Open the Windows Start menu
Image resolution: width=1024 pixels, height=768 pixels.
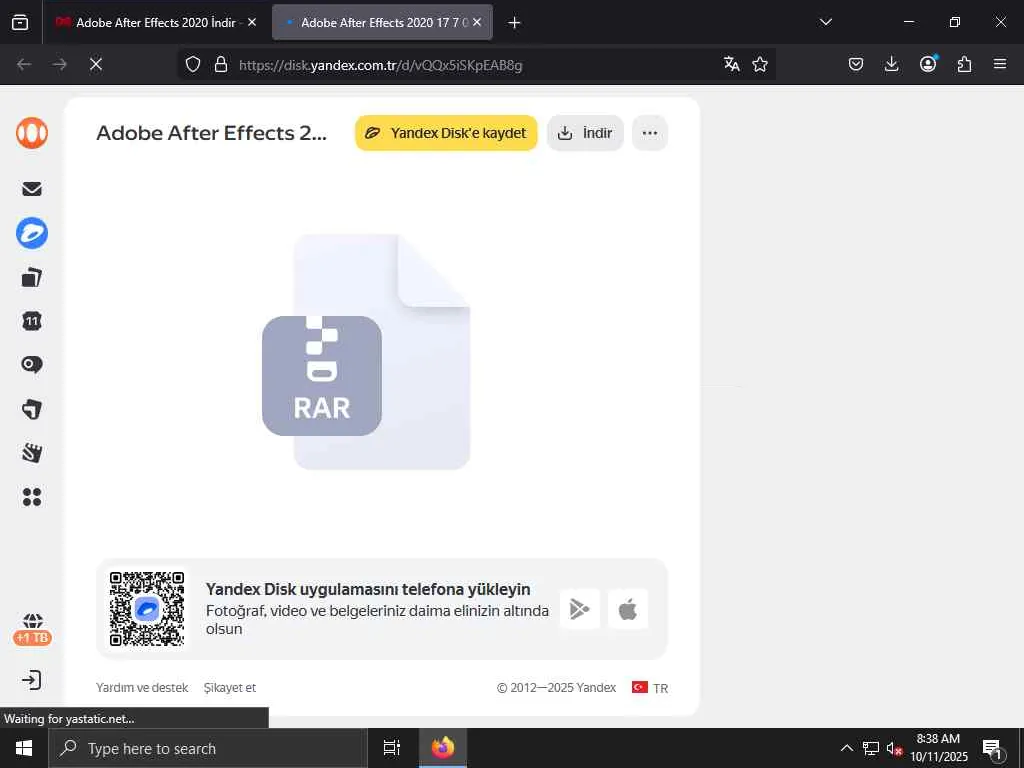click(x=24, y=748)
